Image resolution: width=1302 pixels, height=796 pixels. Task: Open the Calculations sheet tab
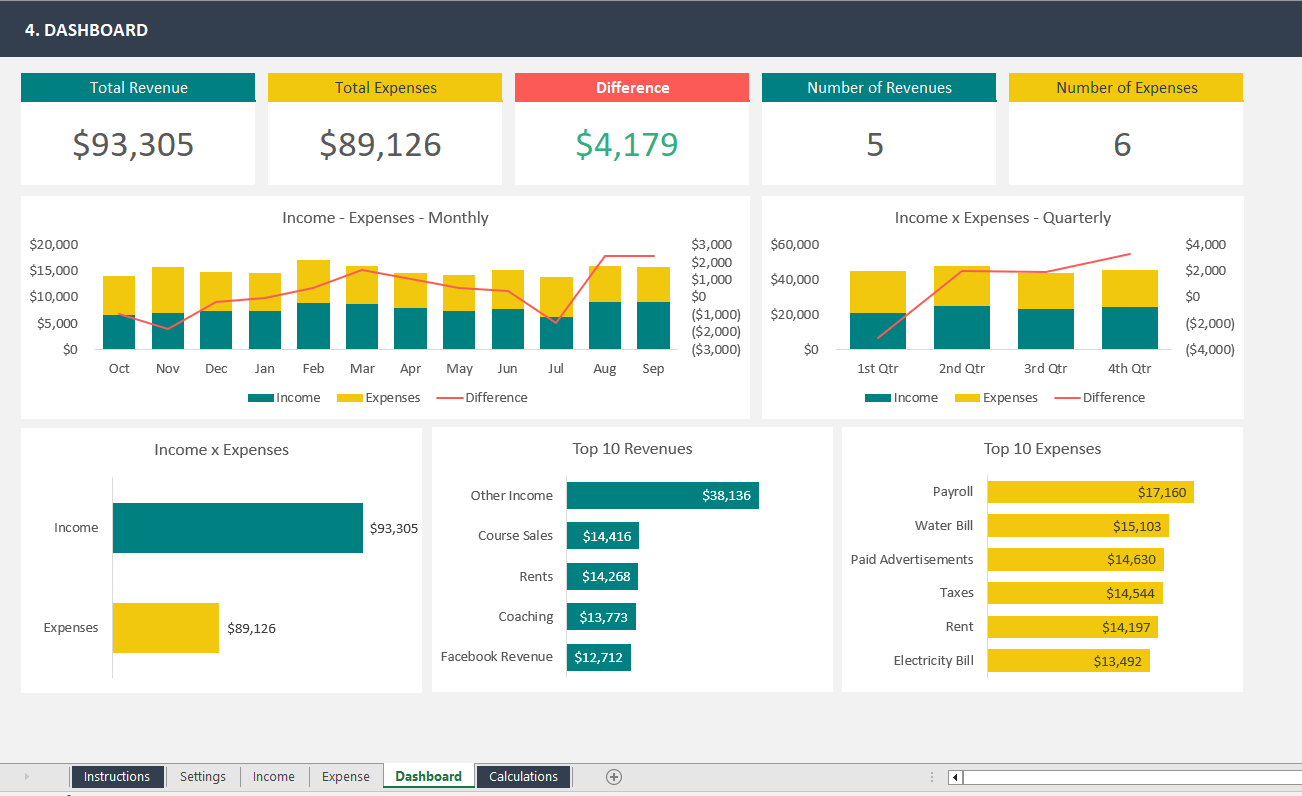tap(522, 776)
